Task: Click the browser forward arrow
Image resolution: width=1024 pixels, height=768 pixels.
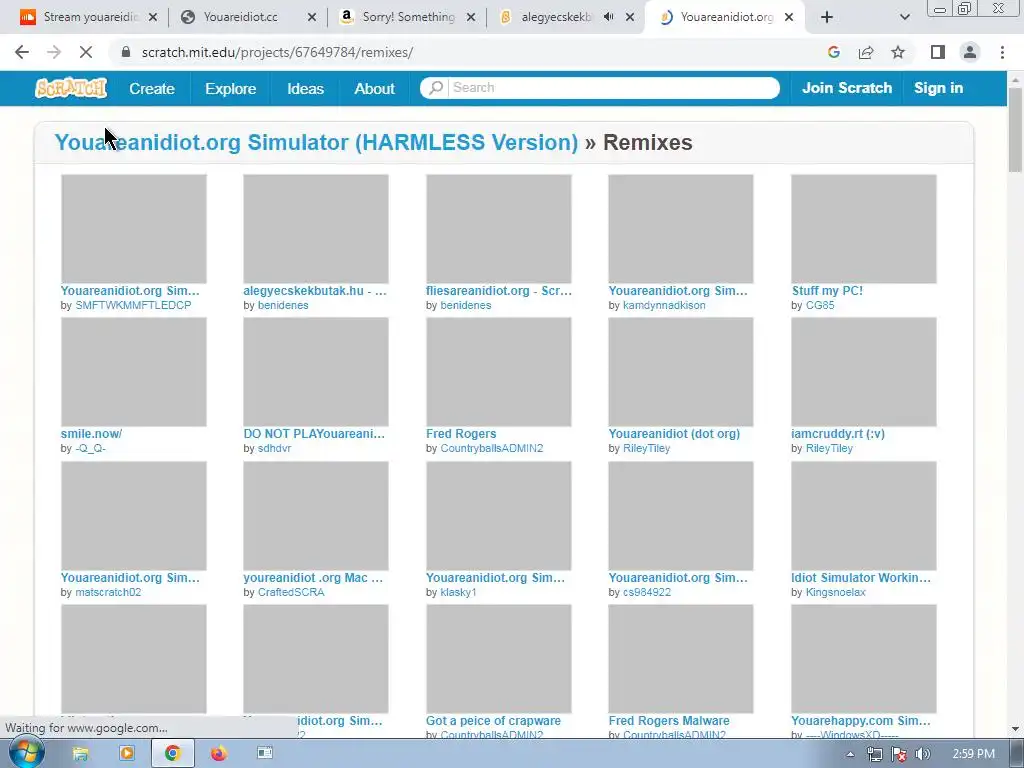Action: [54, 52]
